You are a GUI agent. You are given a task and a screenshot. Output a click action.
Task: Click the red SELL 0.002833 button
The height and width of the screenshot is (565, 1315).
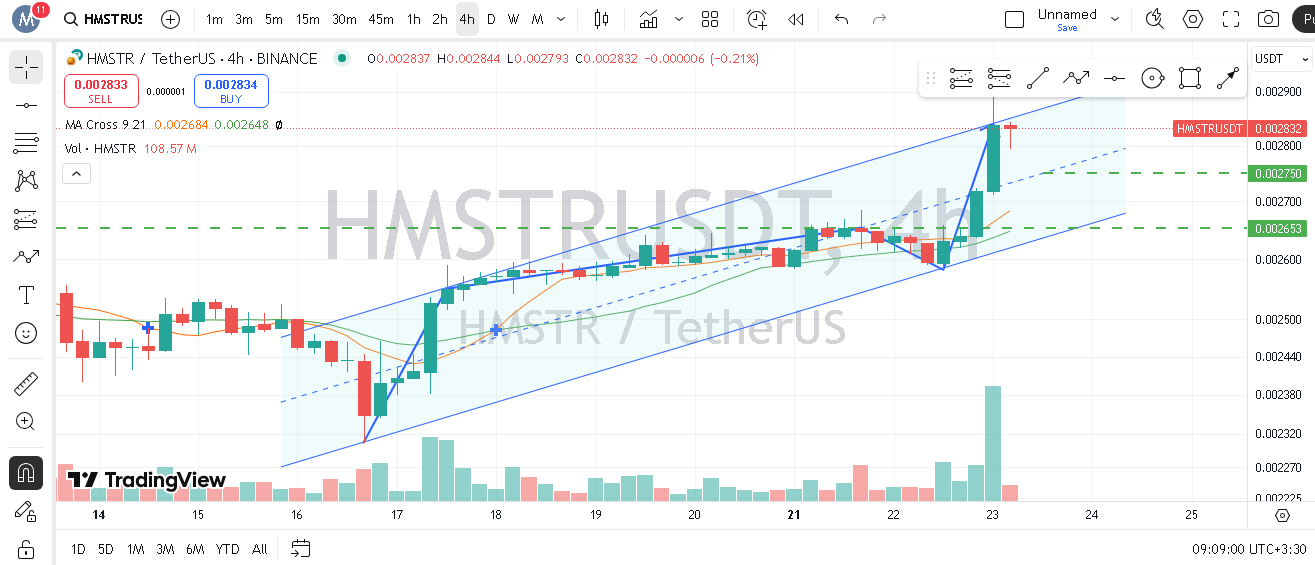pos(101,91)
